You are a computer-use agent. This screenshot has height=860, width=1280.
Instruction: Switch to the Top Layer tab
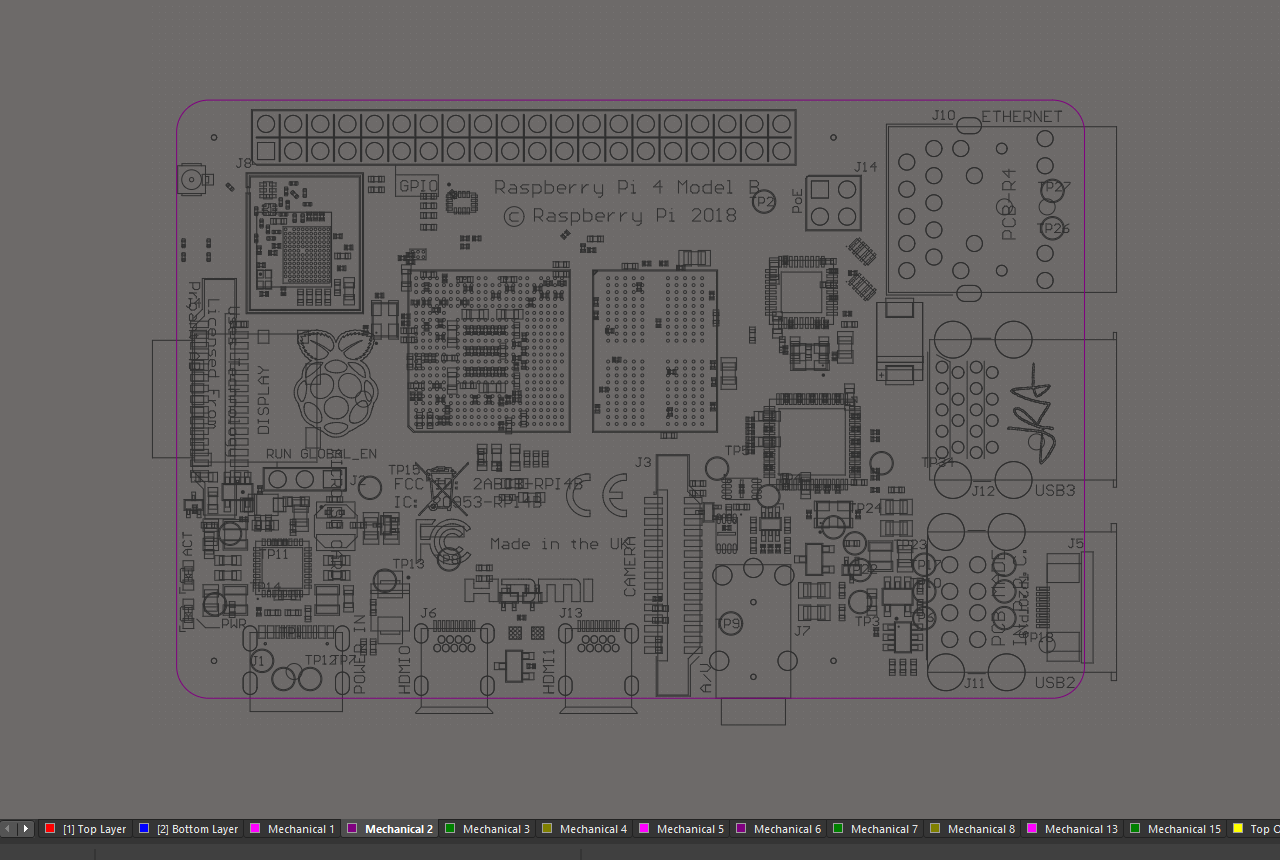tap(93, 828)
